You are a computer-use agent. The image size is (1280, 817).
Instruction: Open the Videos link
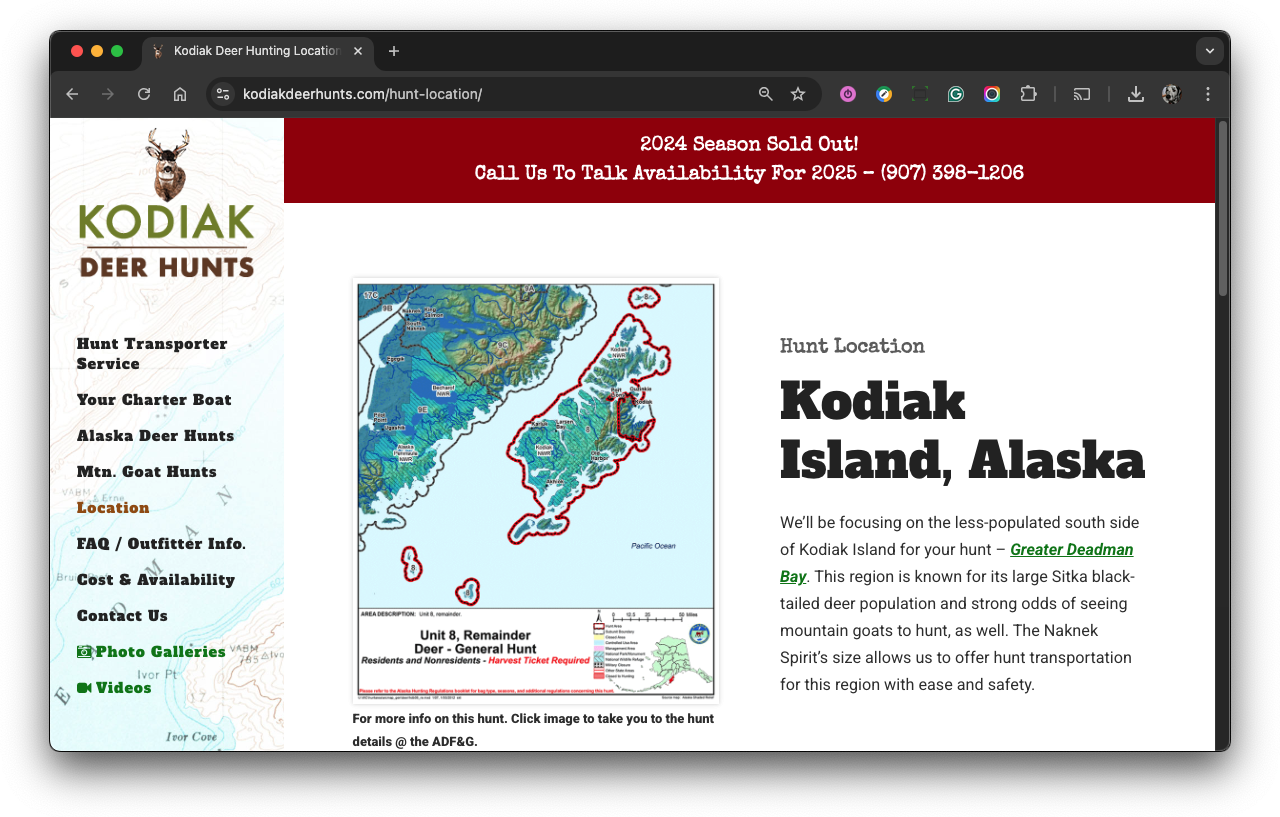coord(123,688)
